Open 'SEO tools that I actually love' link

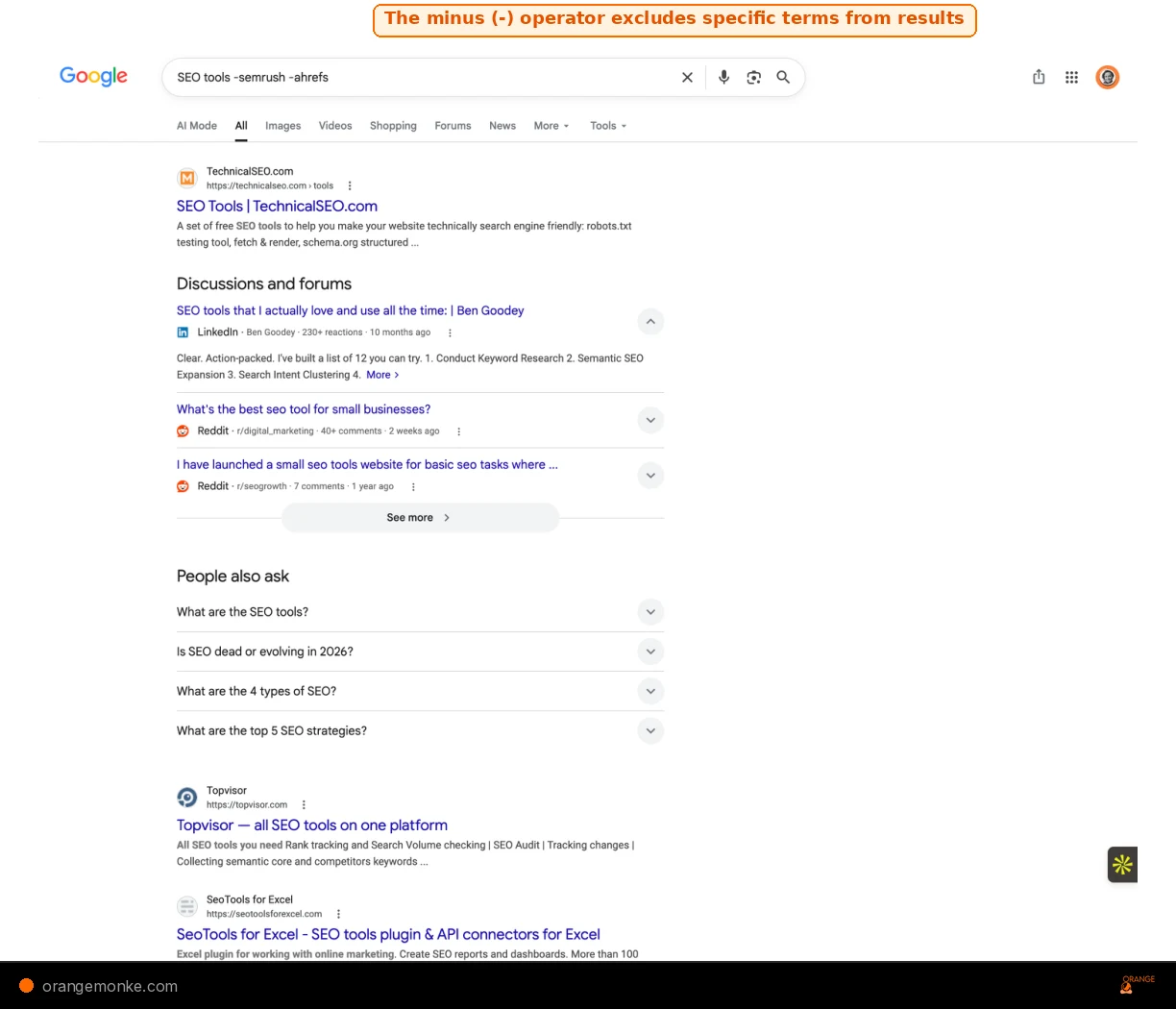[350, 310]
